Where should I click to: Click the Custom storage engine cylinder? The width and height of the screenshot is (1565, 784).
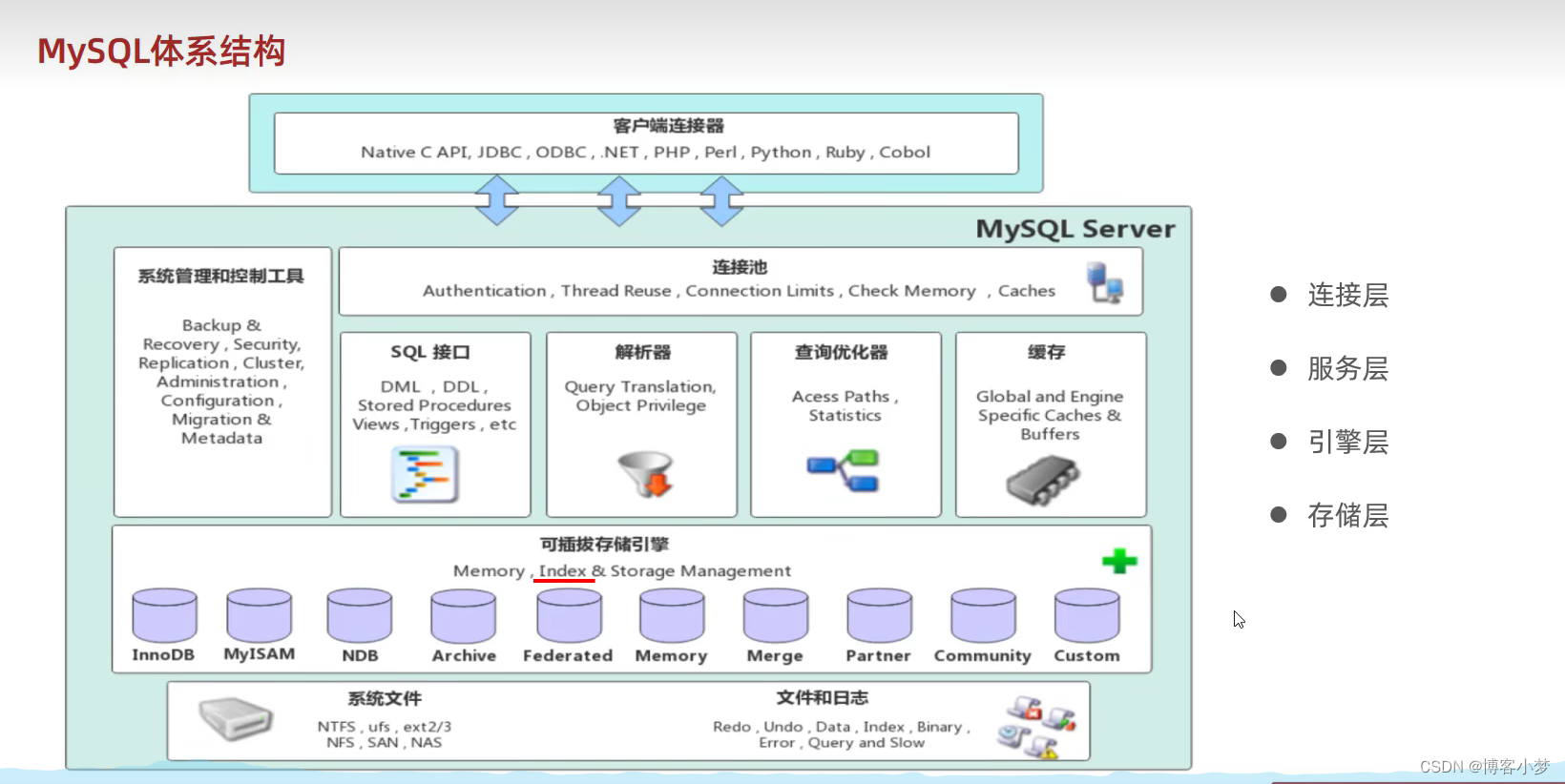[x=1087, y=616]
